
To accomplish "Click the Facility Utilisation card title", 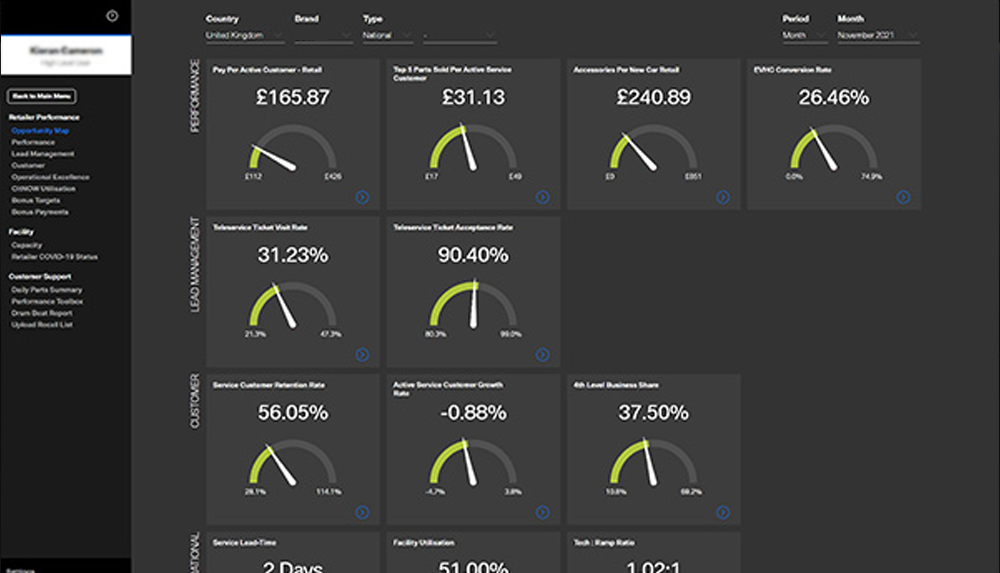I will [423, 543].
